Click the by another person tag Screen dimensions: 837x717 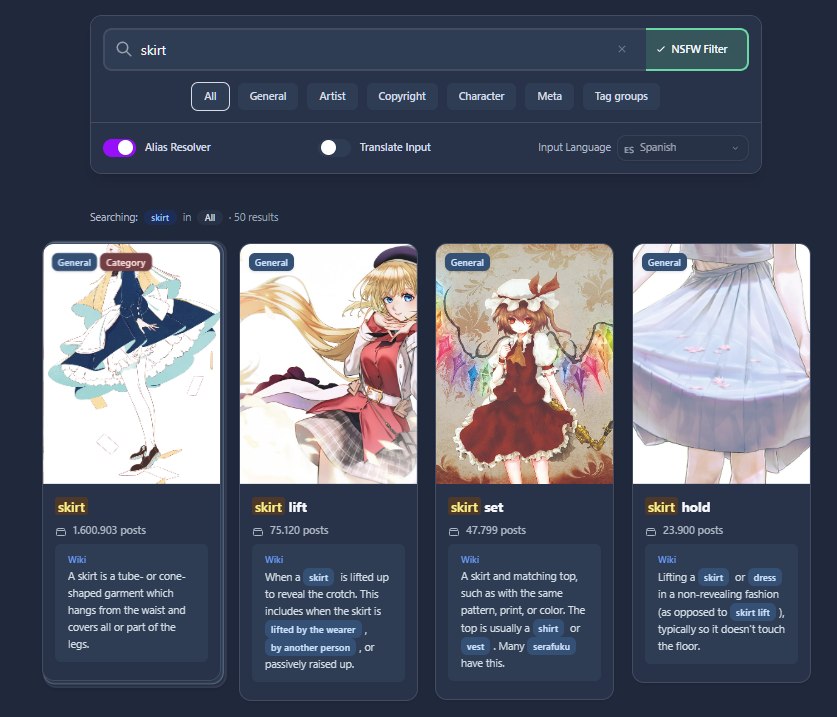coord(310,648)
